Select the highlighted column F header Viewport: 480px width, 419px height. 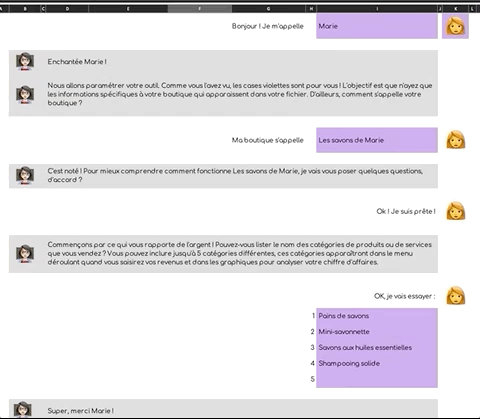click(200, 9)
